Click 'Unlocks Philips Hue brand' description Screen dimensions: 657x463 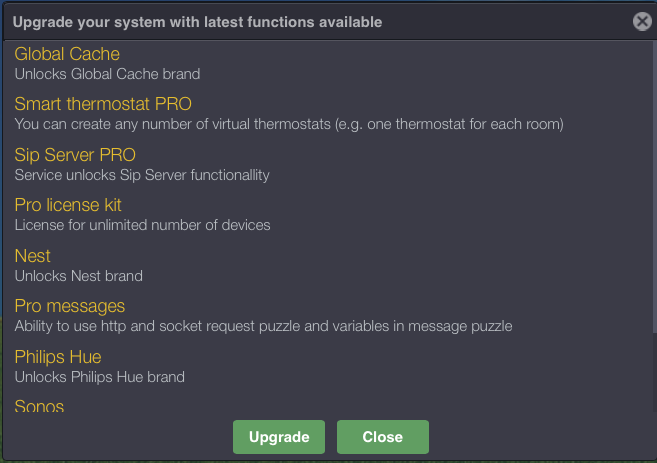tap(100, 377)
